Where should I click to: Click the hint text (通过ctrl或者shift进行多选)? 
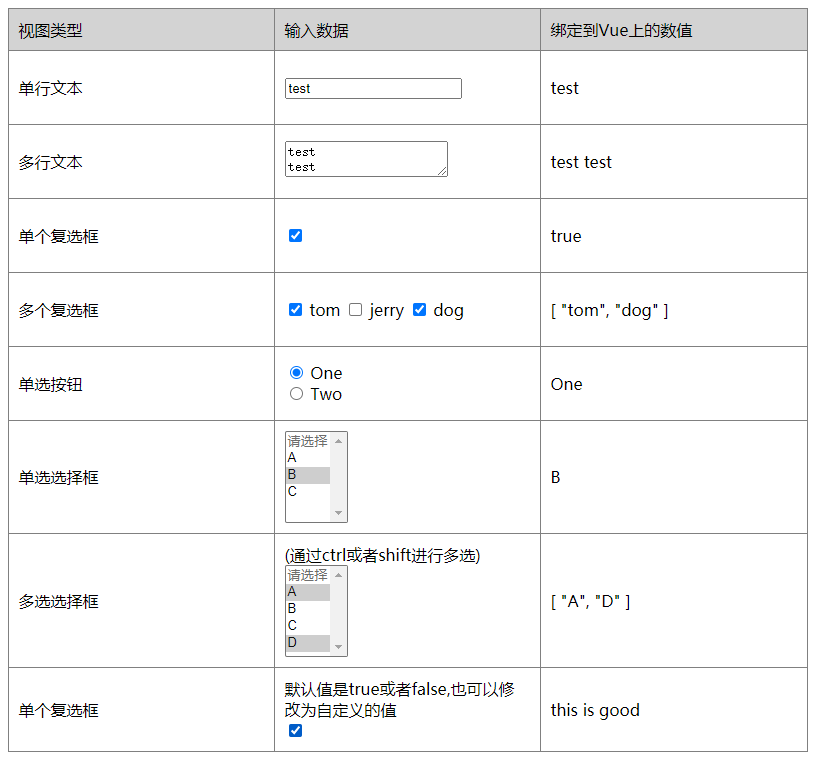click(382, 555)
